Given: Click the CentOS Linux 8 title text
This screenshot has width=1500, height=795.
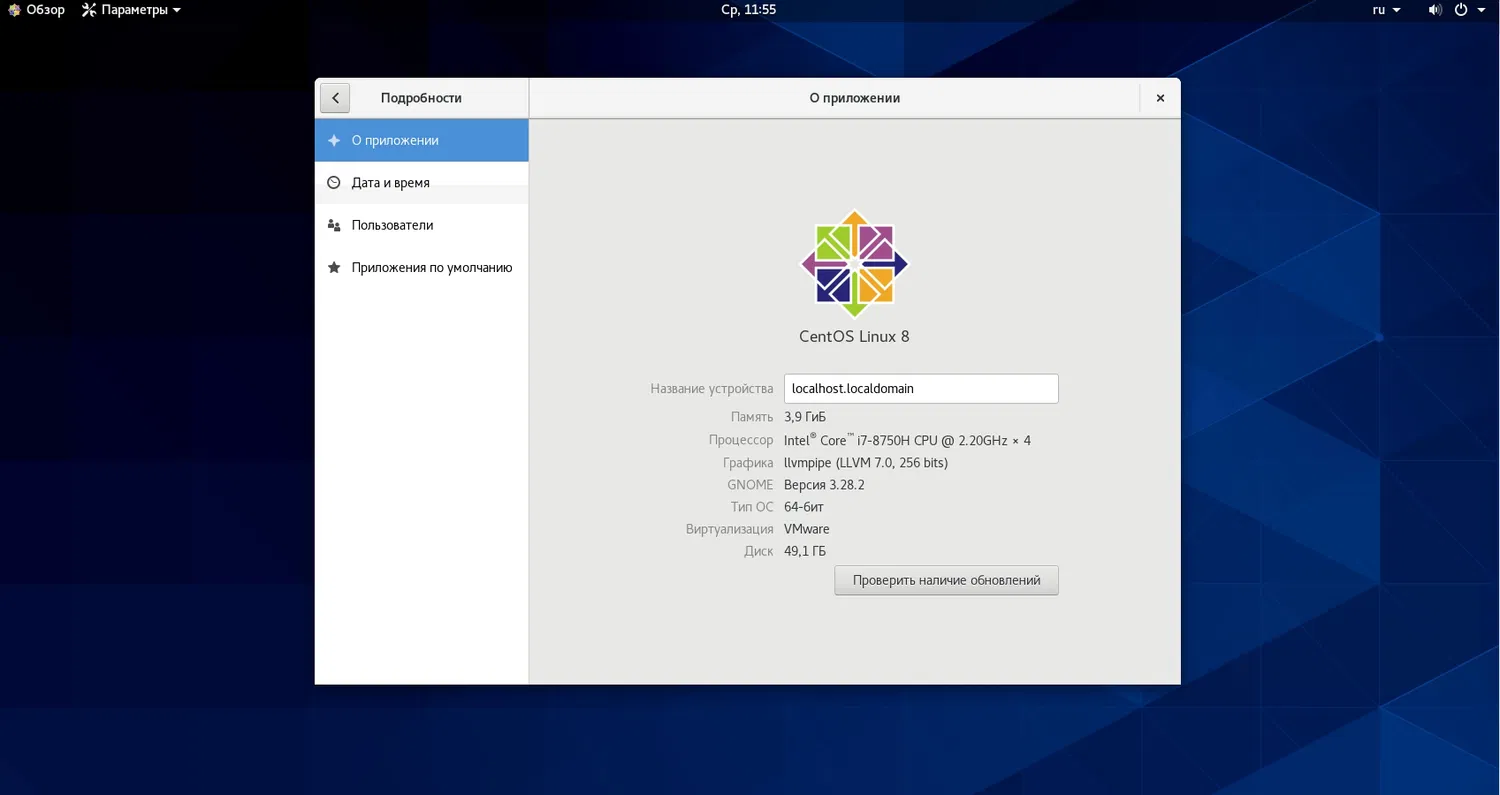Looking at the screenshot, I should click(854, 337).
